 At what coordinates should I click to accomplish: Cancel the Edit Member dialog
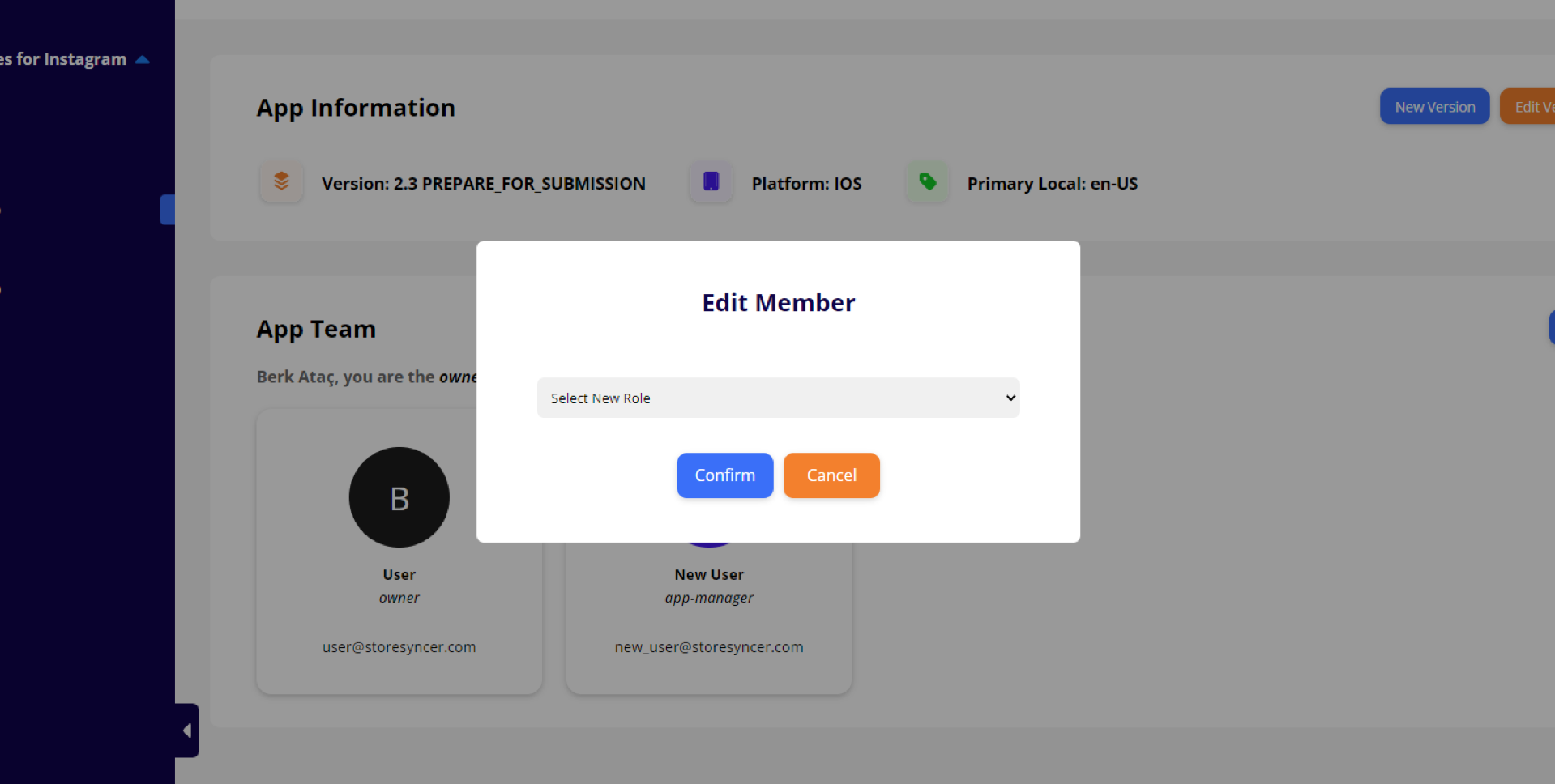coord(831,475)
